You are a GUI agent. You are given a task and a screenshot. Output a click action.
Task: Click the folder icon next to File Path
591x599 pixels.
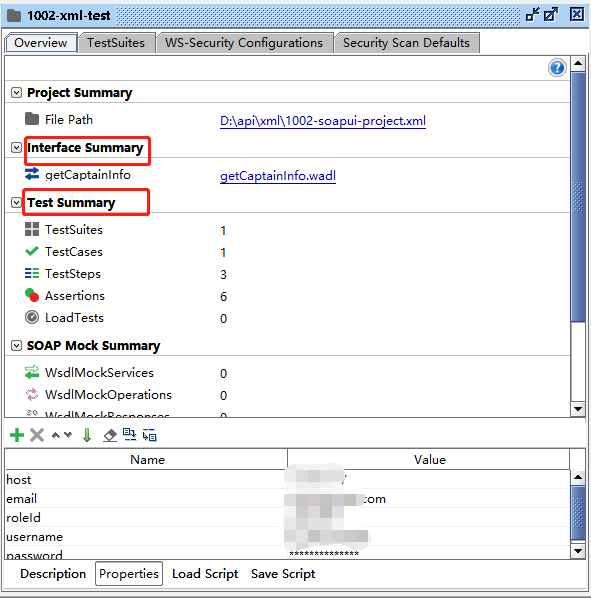pos(32,119)
